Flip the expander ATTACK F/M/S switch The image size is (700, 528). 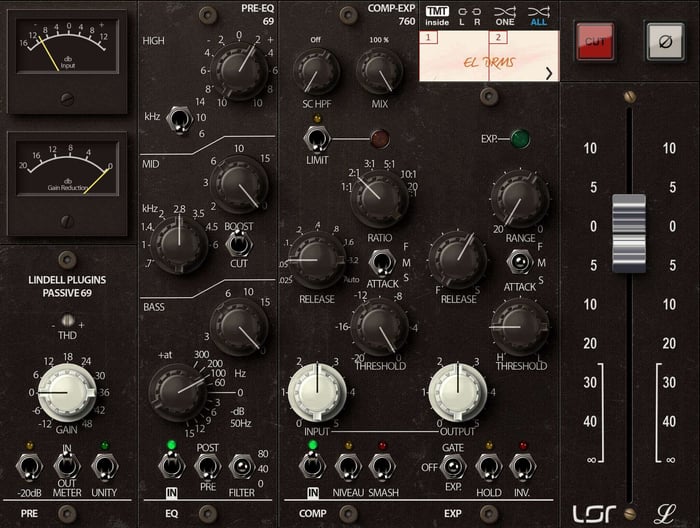point(520,262)
